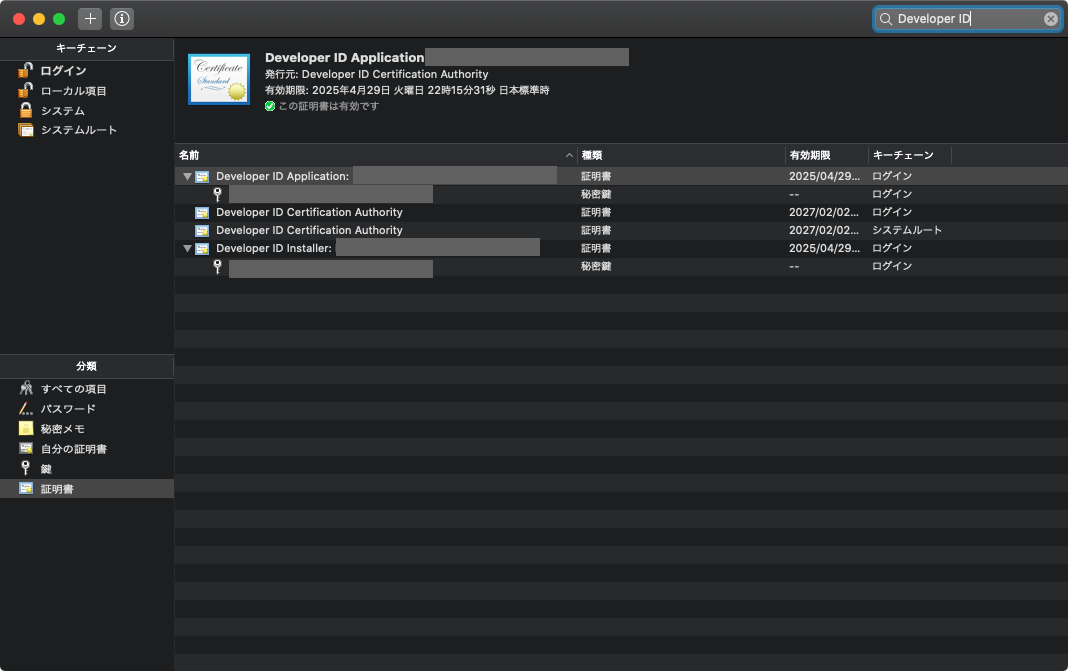Click the システム keychain lock icon
The width and height of the screenshot is (1068, 671).
pos(26,111)
